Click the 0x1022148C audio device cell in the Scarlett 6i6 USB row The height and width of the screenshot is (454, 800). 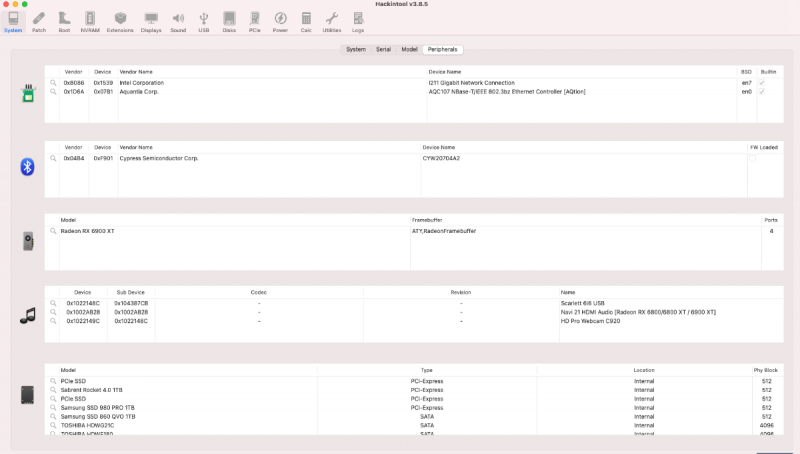83,303
